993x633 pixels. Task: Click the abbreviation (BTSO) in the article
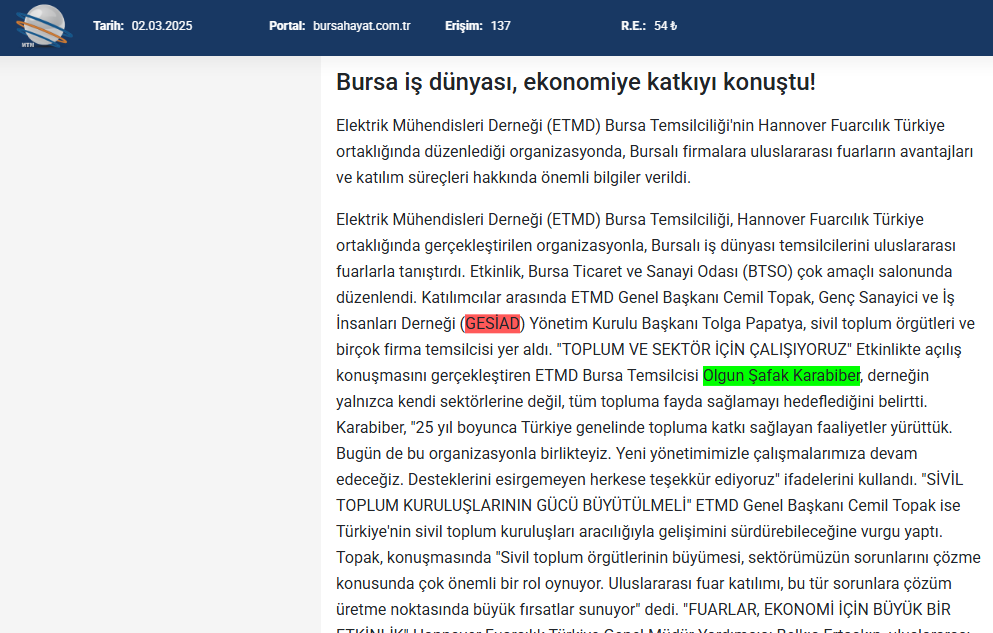[768, 272]
